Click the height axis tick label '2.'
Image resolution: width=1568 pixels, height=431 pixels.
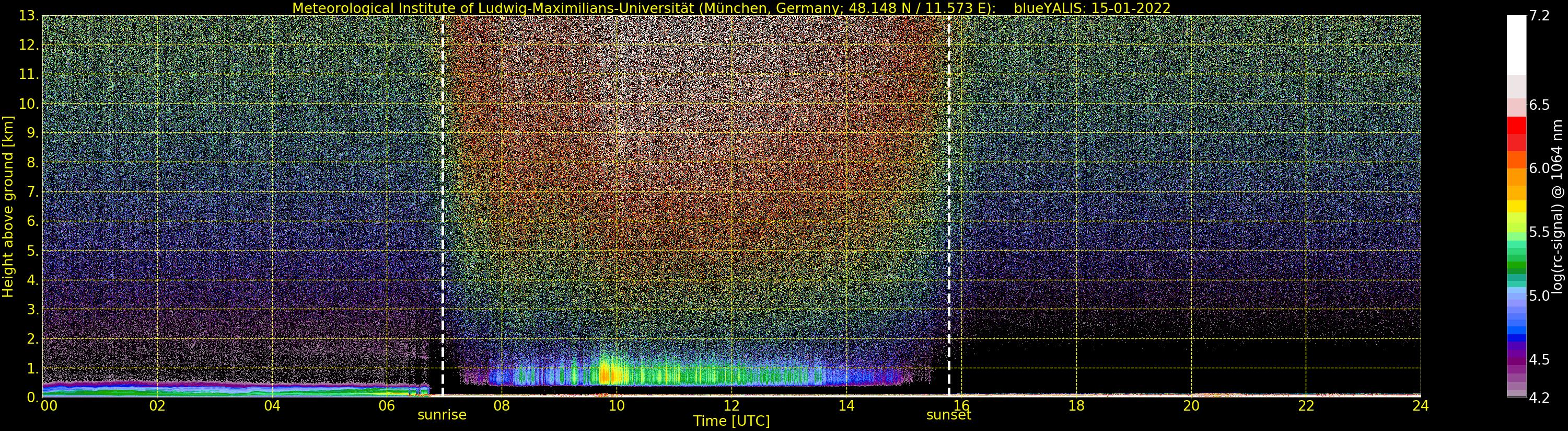click(x=33, y=338)
